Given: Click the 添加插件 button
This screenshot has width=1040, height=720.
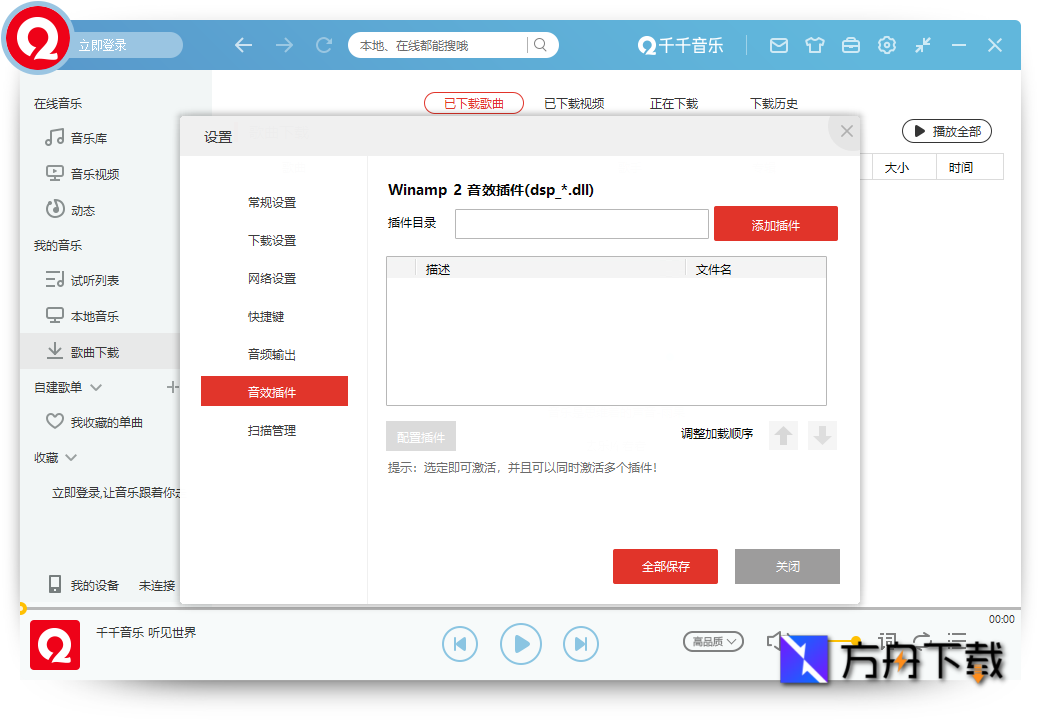Looking at the screenshot, I should click(x=775, y=223).
